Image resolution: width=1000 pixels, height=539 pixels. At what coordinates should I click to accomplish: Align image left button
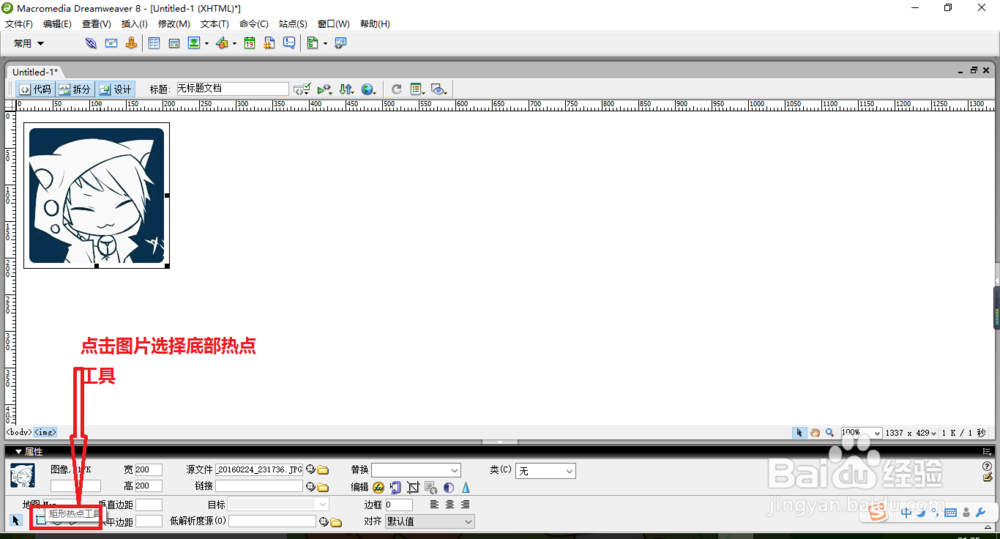(434, 505)
